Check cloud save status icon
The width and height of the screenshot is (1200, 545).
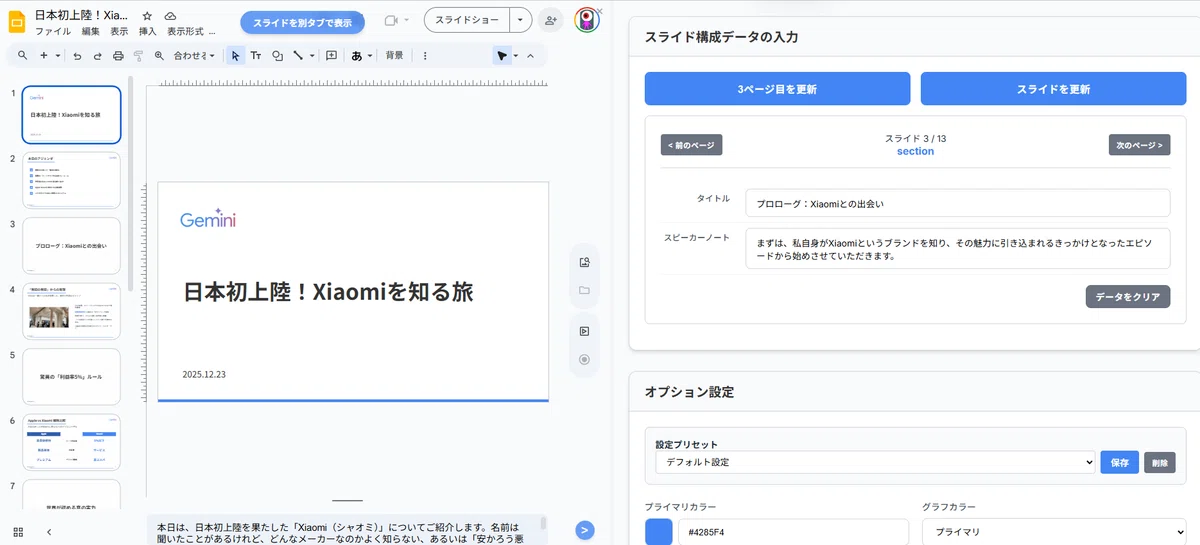tap(170, 16)
